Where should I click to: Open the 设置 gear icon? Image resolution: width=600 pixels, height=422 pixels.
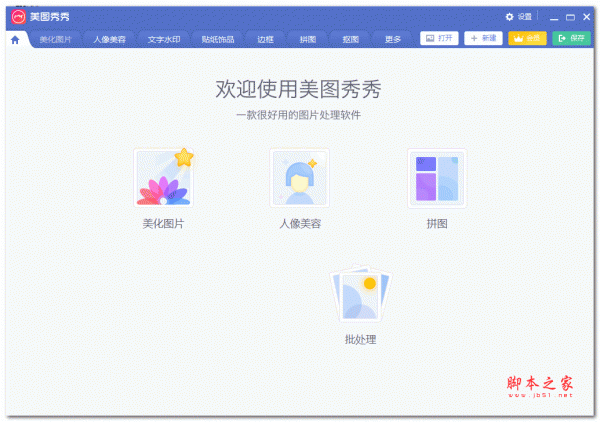click(x=509, y=17)
